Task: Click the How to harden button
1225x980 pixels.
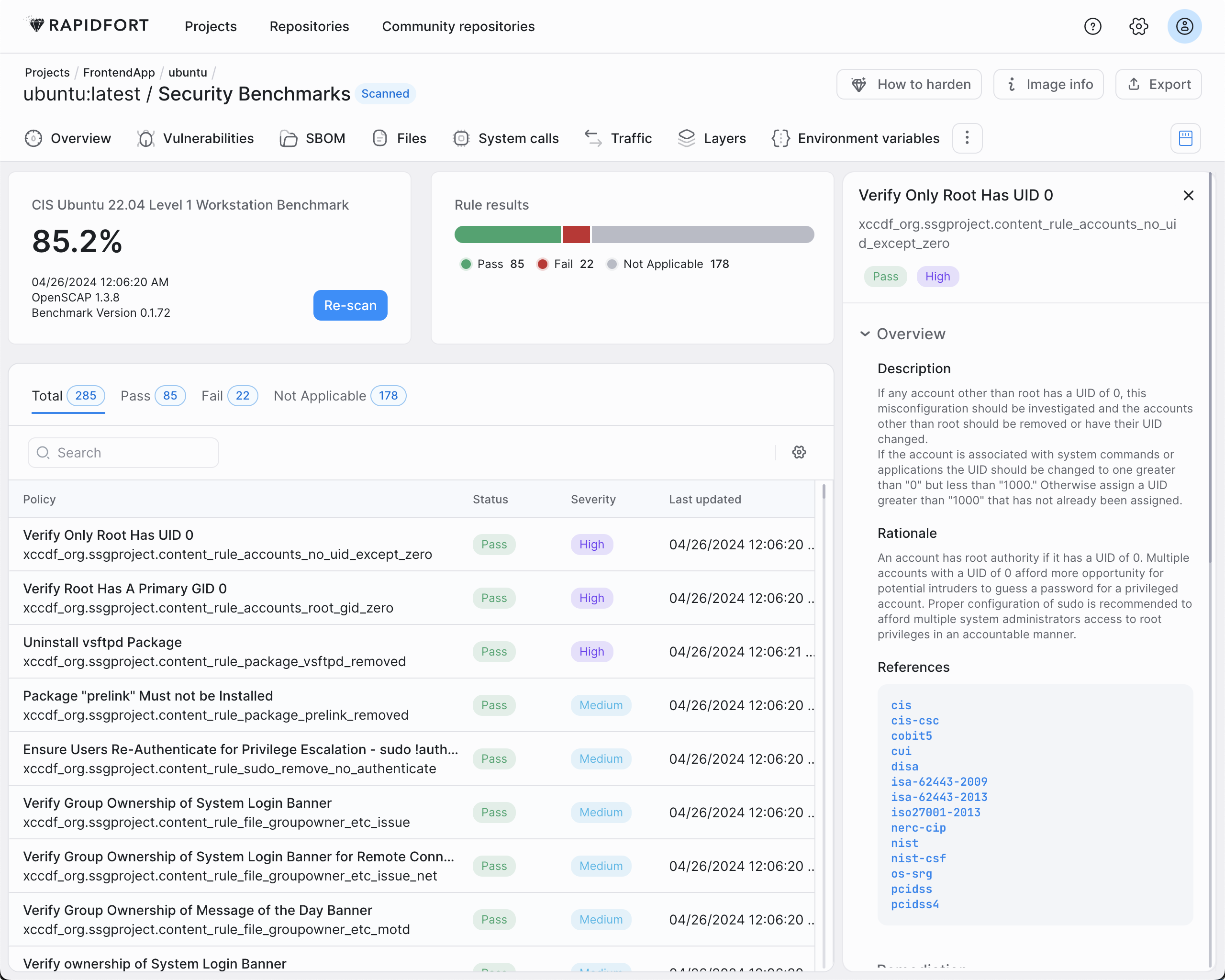Action: tap(909, 84)
